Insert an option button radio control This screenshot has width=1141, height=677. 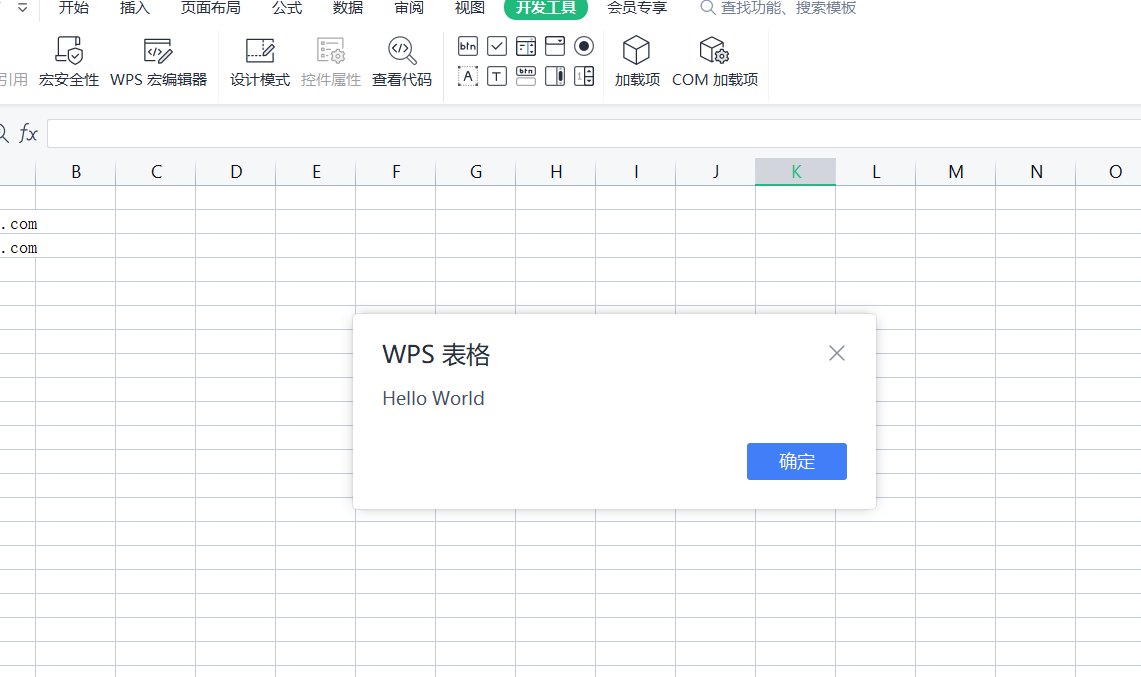pos(584,45)
